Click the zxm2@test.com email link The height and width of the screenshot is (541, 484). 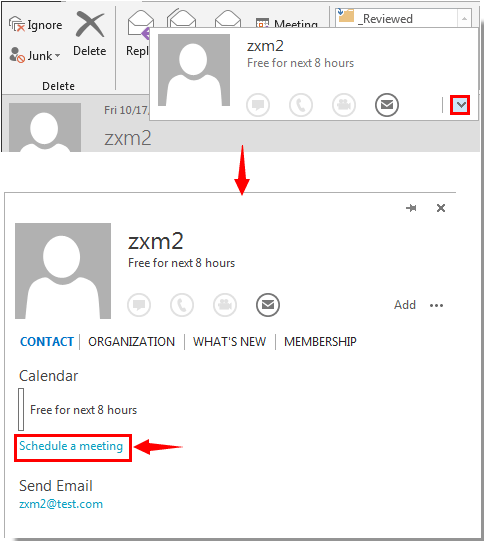(x=61, y=504)
